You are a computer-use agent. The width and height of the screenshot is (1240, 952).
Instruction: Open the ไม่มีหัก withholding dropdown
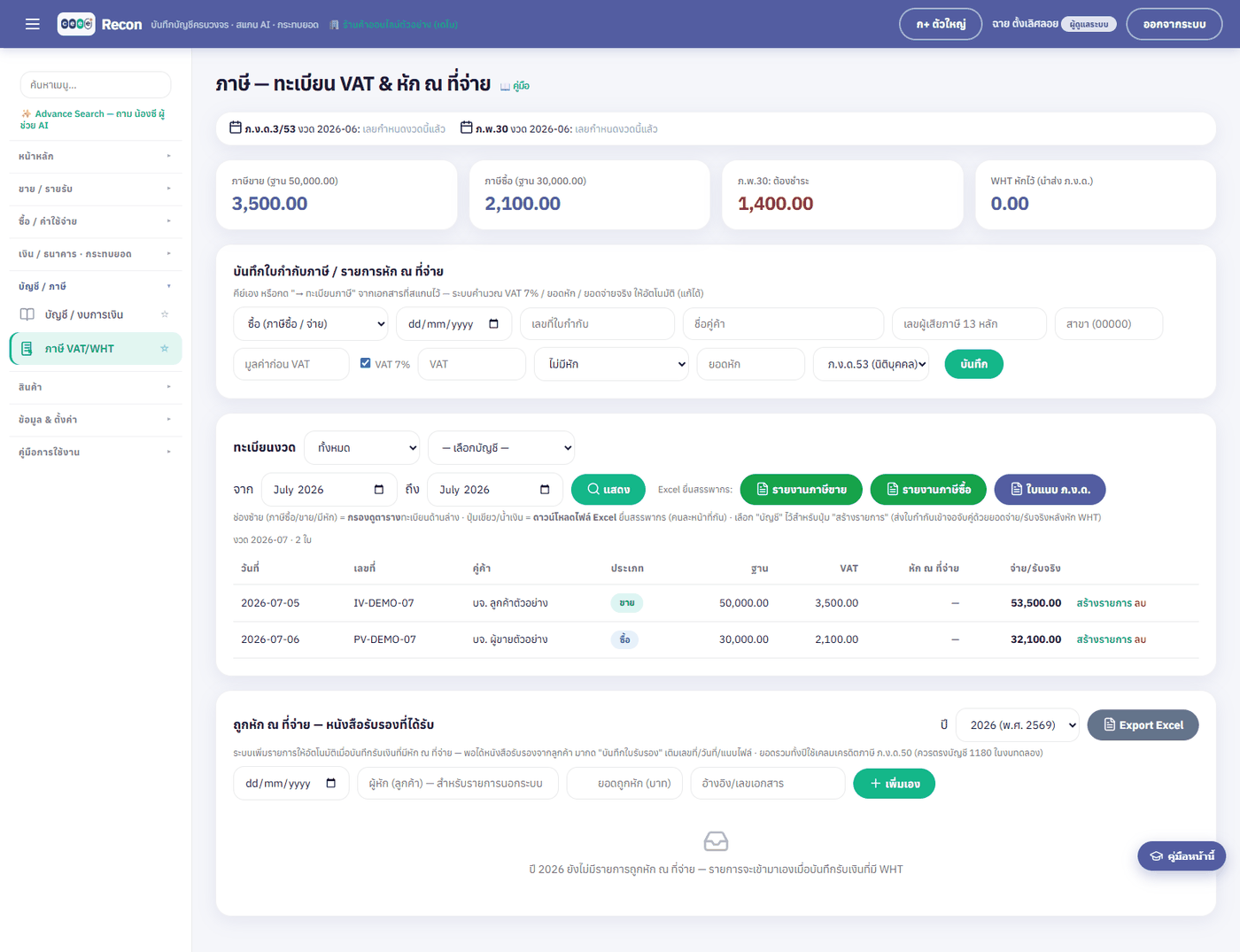612,364
